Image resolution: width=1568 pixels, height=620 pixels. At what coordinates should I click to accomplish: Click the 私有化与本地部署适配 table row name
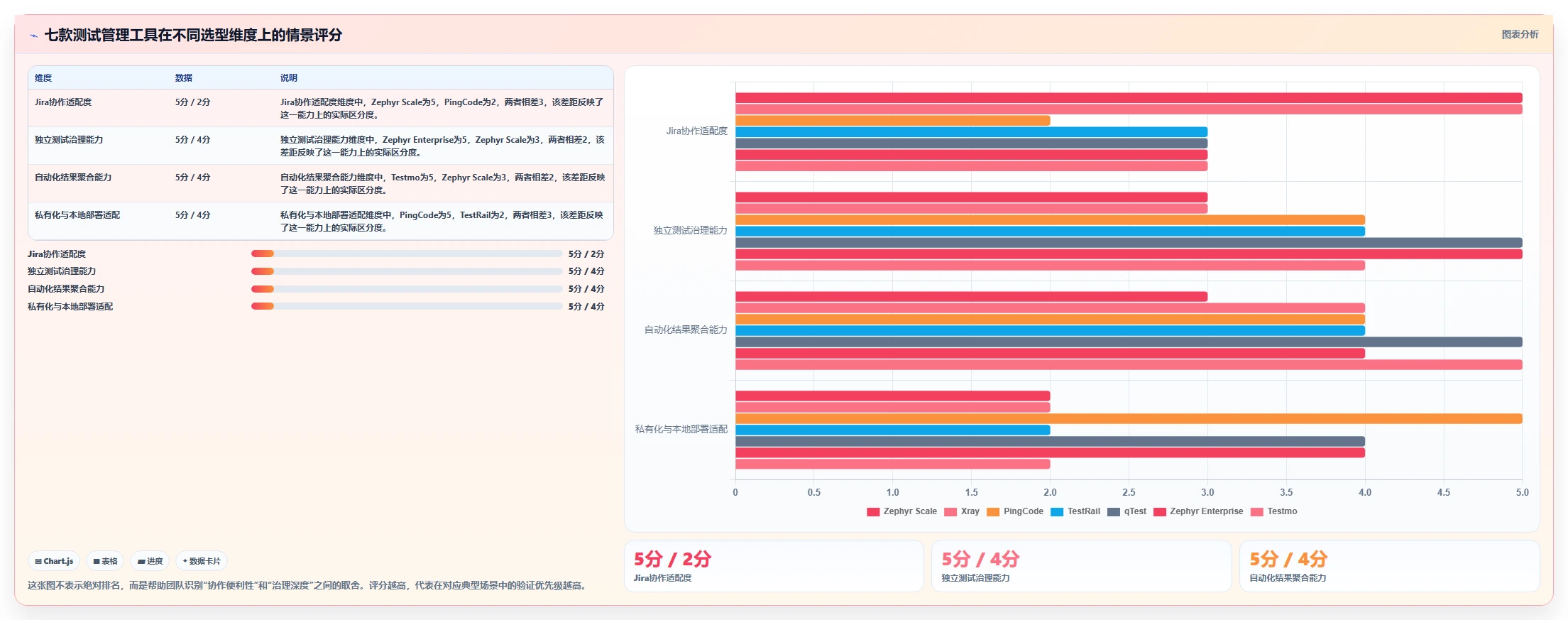[x=77, y=215]
